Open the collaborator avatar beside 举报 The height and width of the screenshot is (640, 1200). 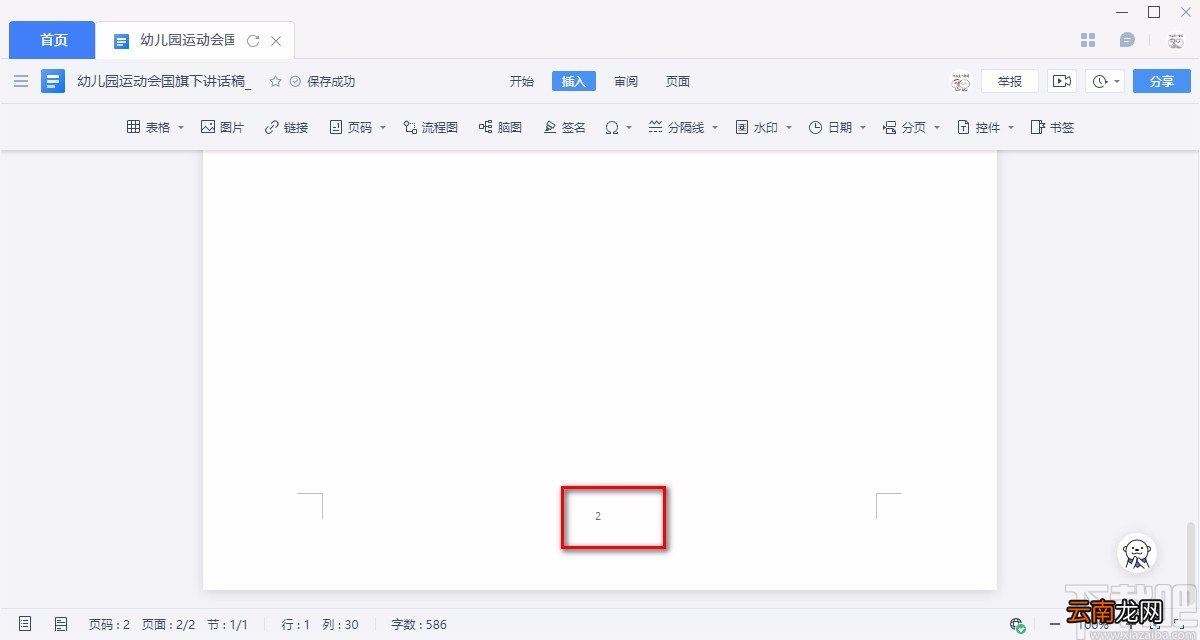pyautogui.click(x=961, y=81)
